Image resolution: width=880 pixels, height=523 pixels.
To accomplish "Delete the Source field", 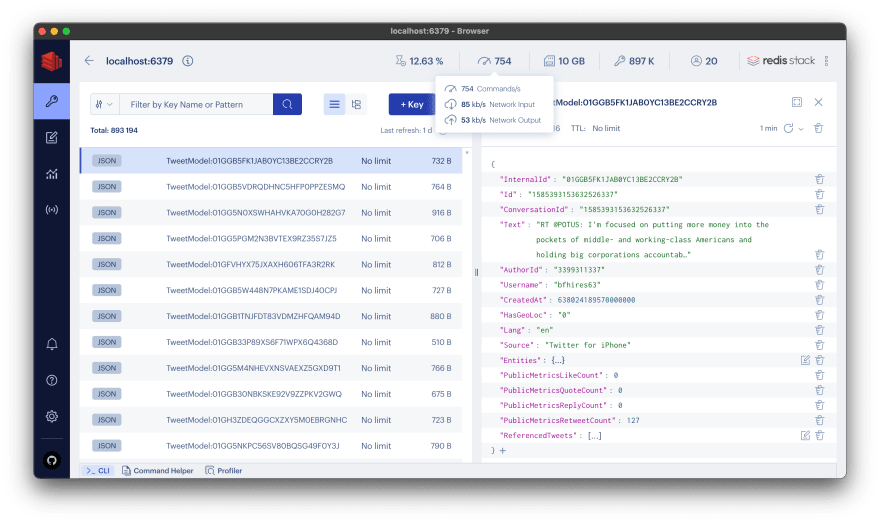I will click(819, 345).
